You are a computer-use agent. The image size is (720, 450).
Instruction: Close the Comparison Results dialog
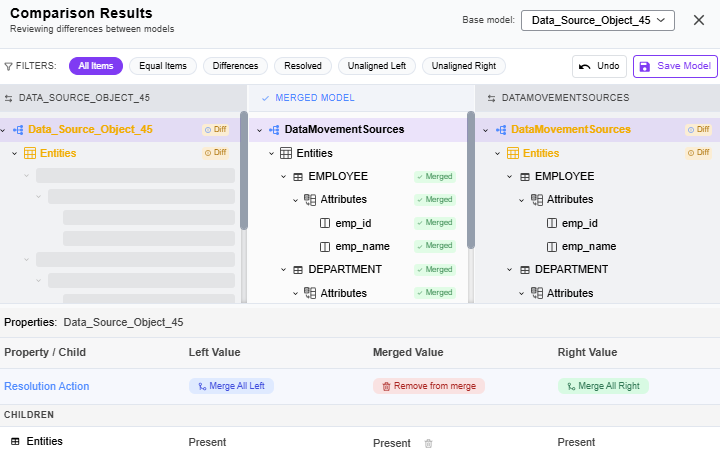699,20
